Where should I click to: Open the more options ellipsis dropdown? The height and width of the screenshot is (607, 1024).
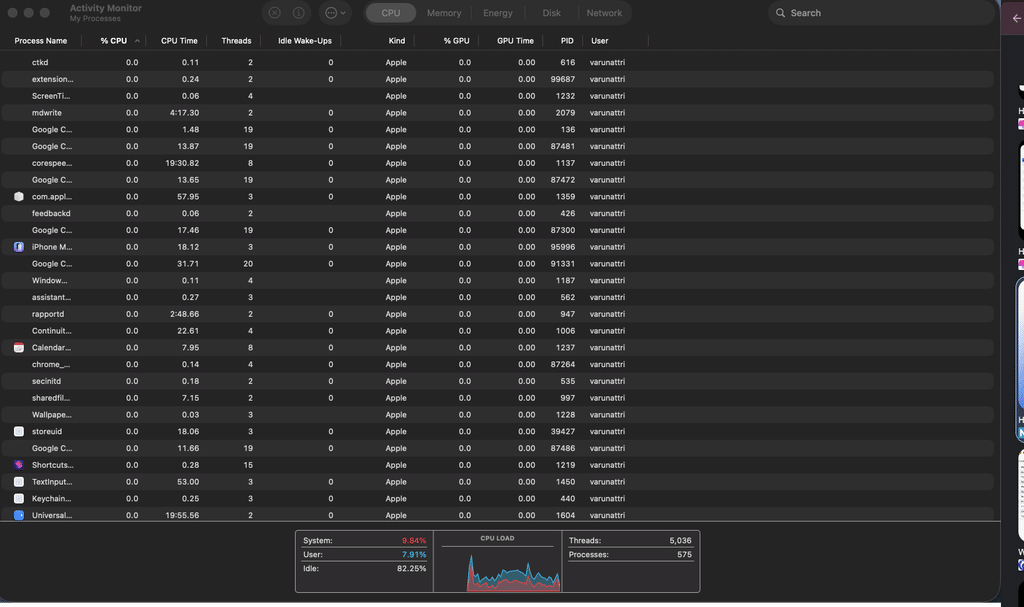[335, 13]
